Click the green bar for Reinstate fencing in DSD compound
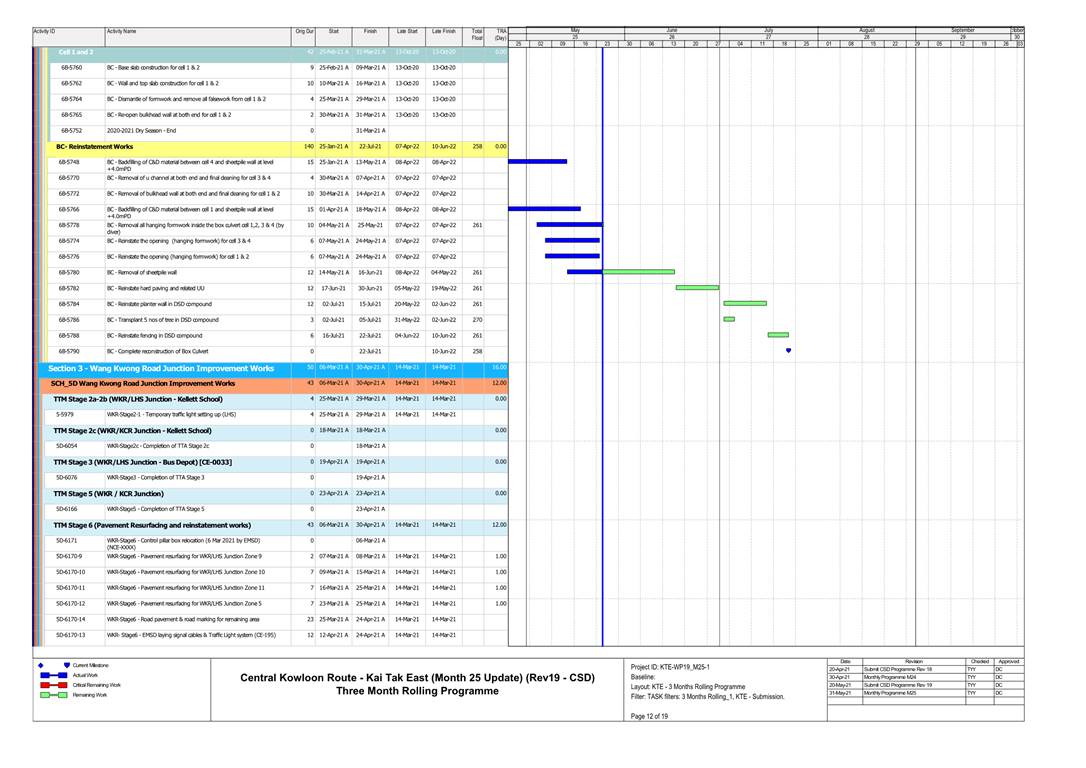1086x768 pixels. point(777,335)
